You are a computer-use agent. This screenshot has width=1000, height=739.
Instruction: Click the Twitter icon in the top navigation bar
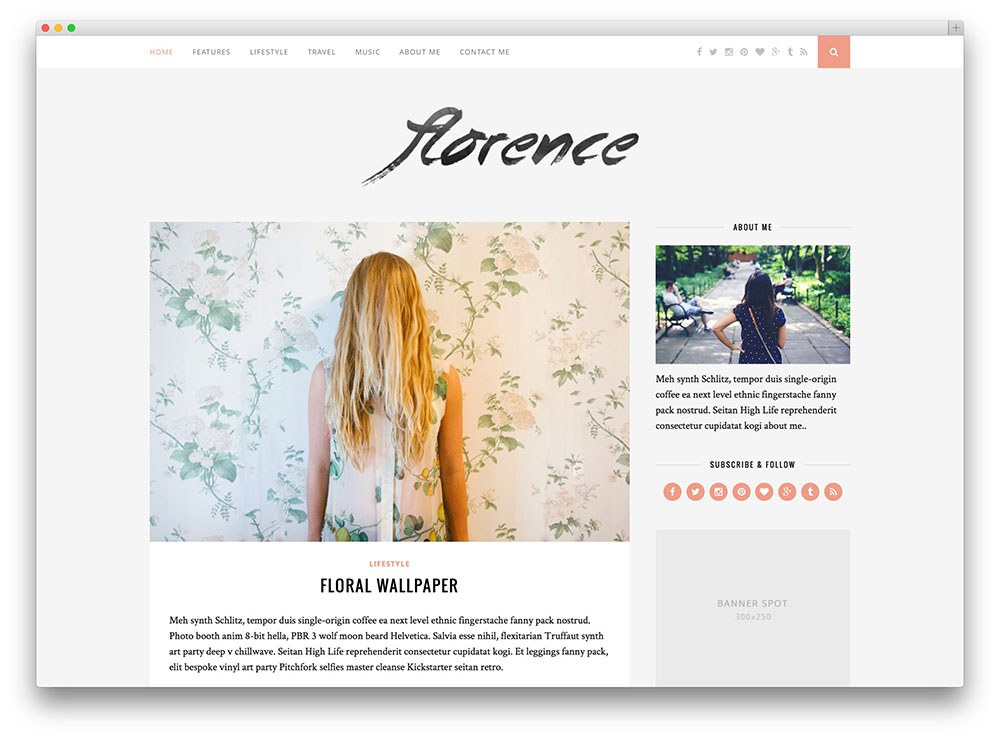point(713,52)
